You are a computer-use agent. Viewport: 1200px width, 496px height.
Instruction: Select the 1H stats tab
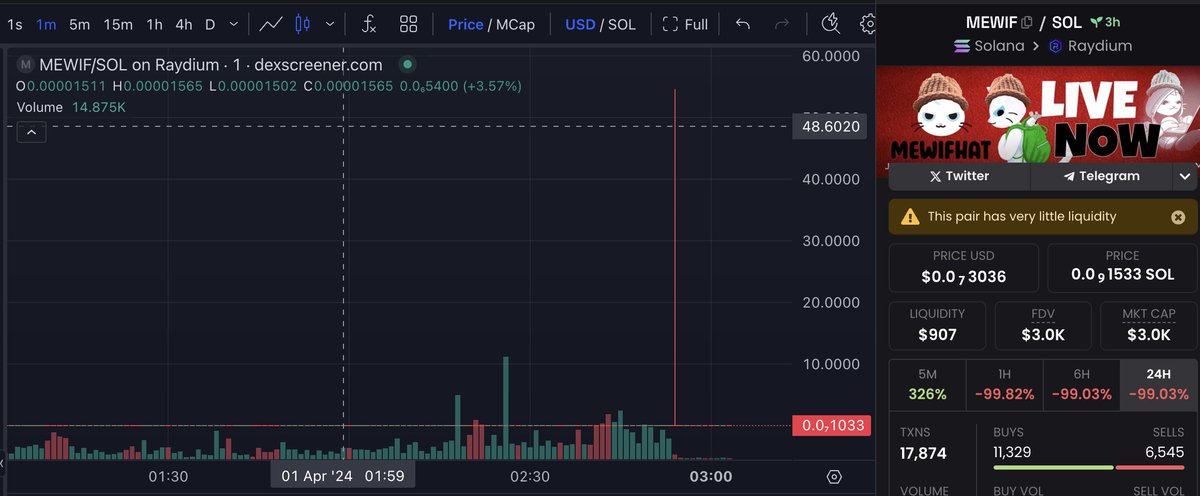(1004, 385)
